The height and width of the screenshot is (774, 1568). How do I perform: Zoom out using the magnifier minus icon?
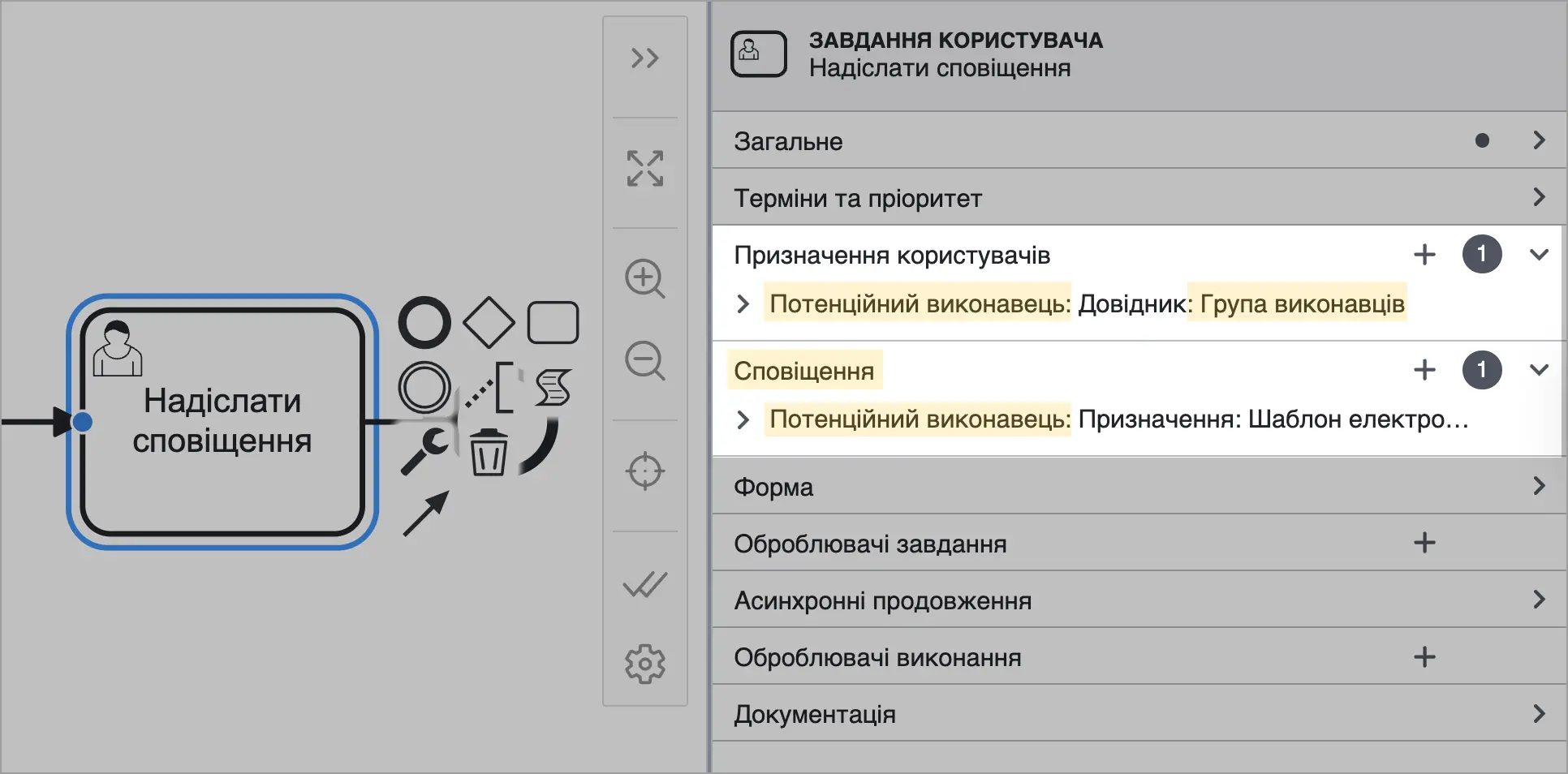point(645,361)
